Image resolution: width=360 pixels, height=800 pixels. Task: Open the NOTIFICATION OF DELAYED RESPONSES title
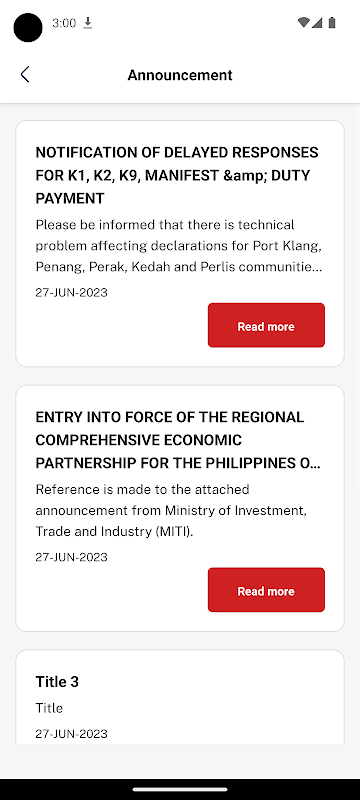[x=177, y=175]
